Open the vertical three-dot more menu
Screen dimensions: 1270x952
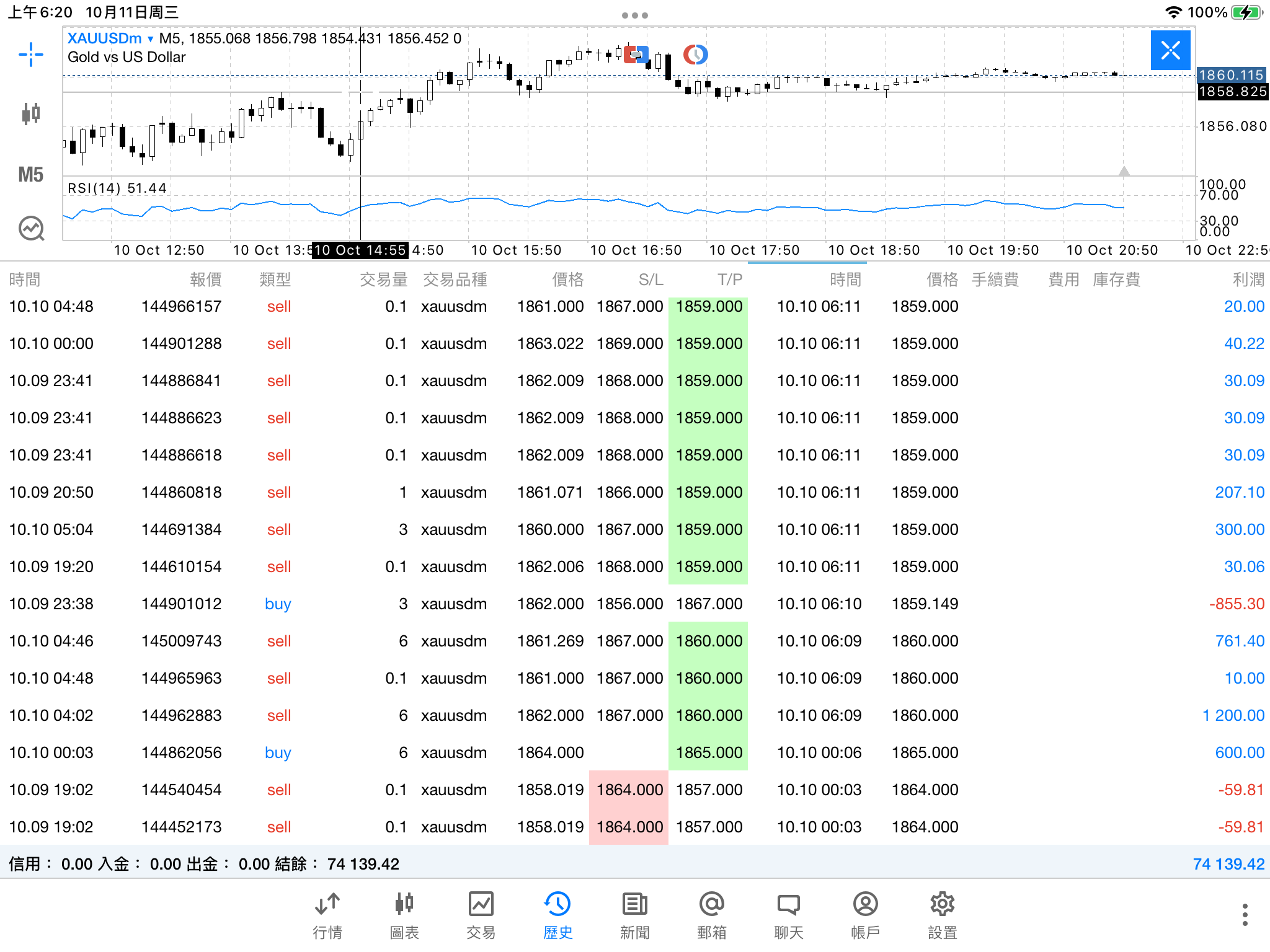1245,915
